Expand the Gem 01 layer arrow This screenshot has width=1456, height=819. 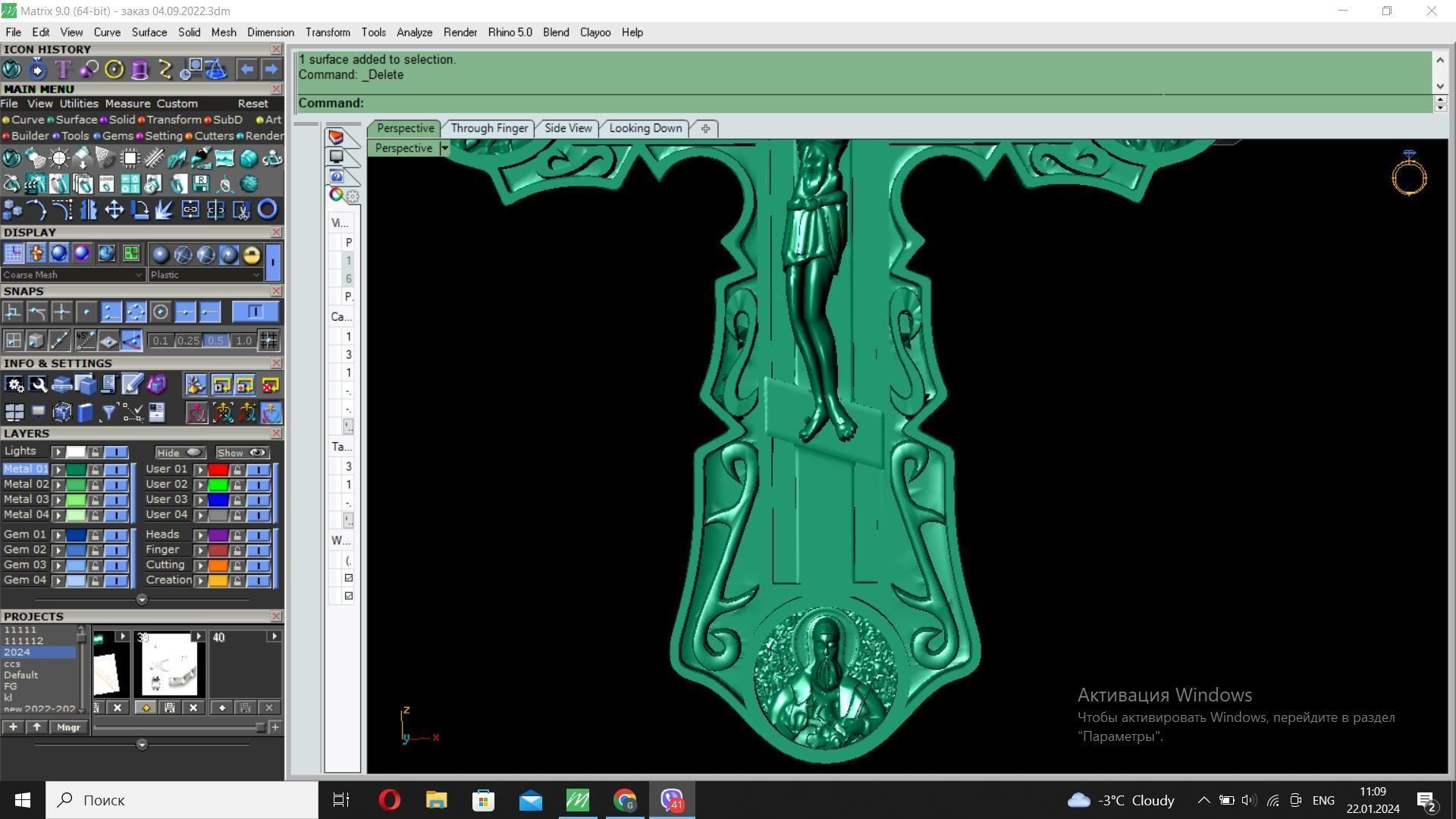[58, 535]
